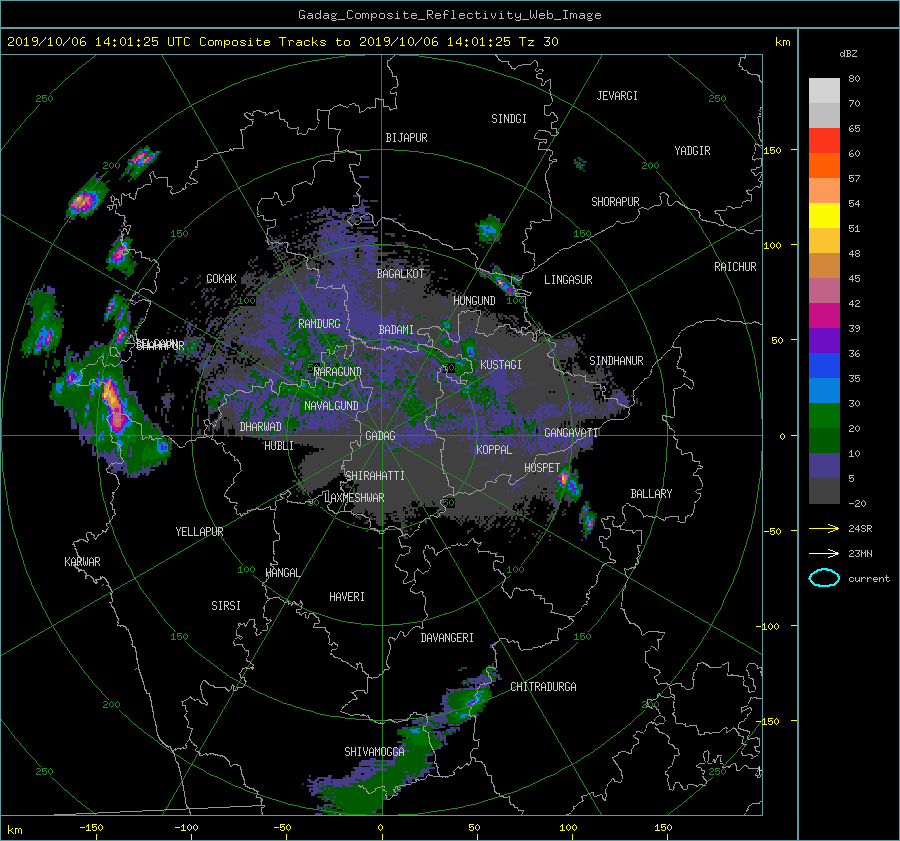
Task: Click the RAMDURG label
Action: point(319,324)
